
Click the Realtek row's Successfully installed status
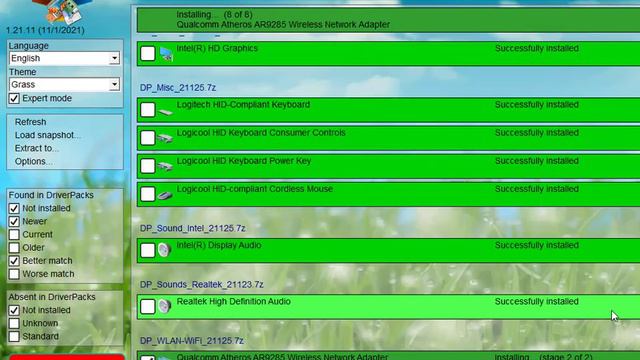(537, 302)
